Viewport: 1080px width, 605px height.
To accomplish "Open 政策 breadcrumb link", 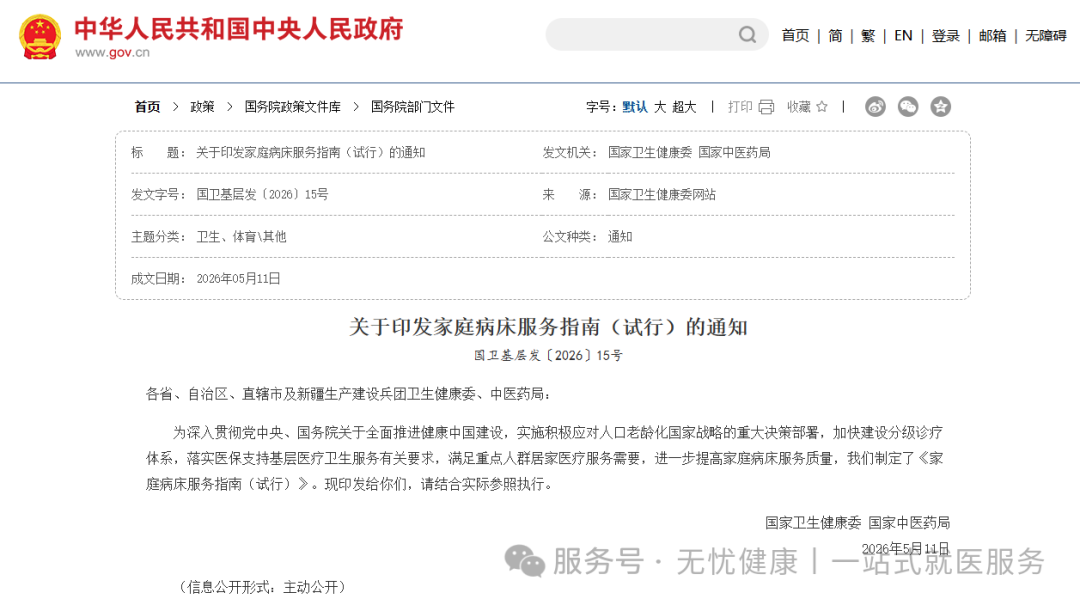I will (202, 107).
